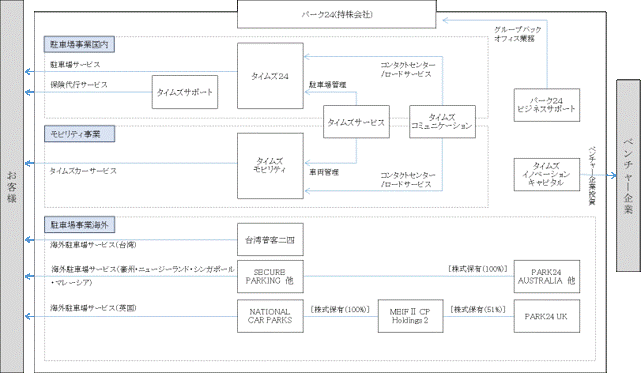This screenshot has height=373, width=641.
Task: Click the SECURE PARKING 他 box
Action: (x=270, y=276)
